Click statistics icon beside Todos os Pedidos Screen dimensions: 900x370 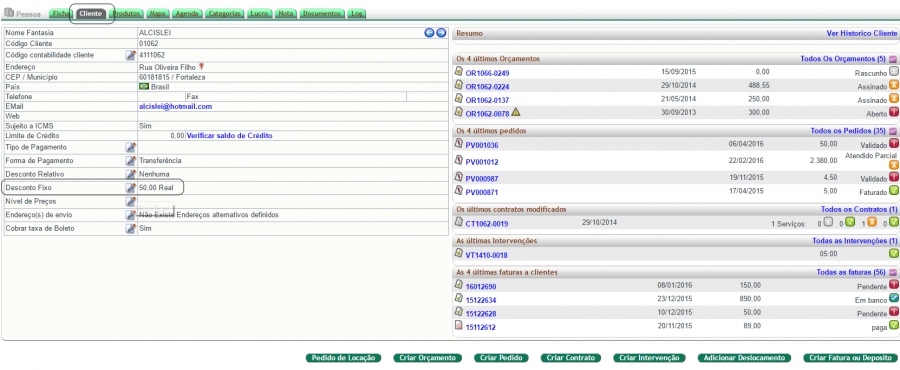[x=893, y=131]
